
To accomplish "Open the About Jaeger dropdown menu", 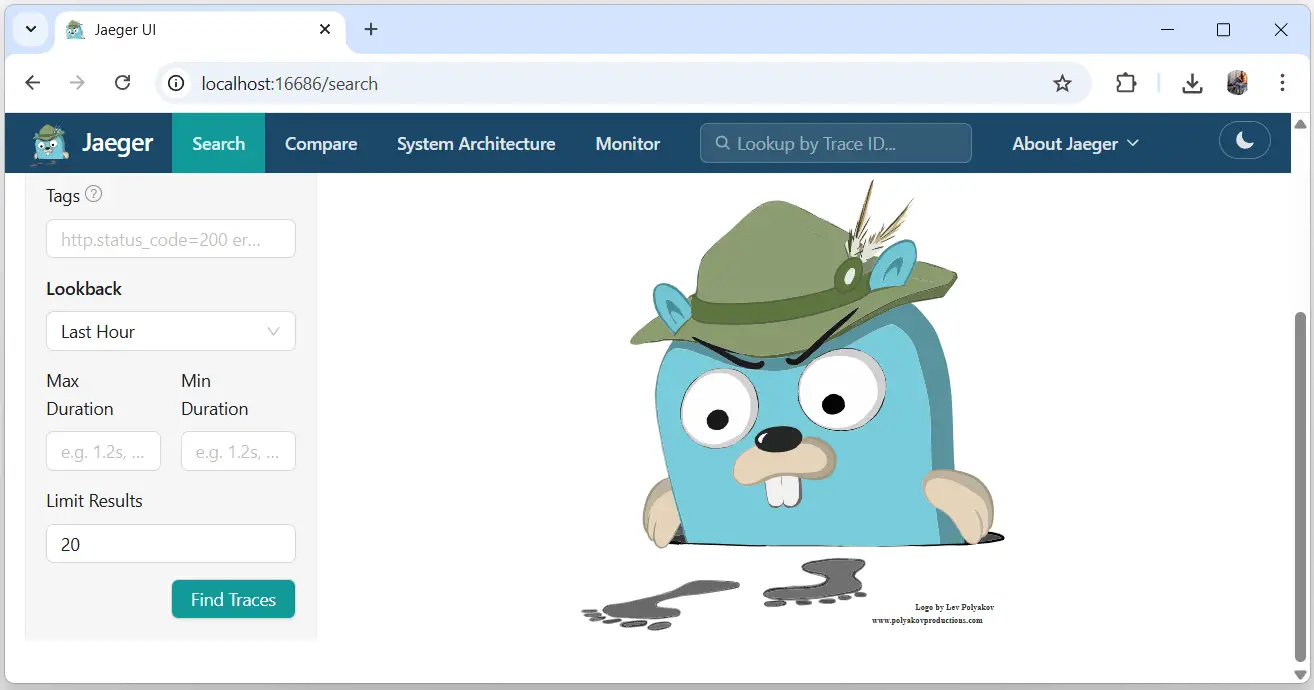I will coord(1075,144).
